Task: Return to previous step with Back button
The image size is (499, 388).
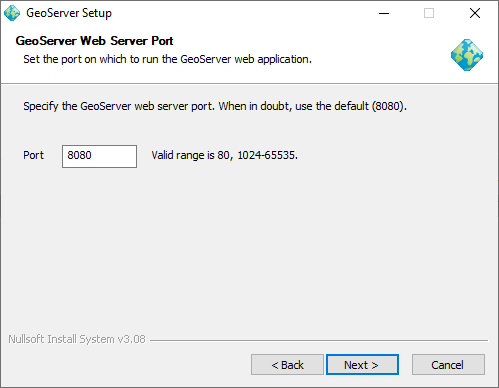Action: point(287,365)
